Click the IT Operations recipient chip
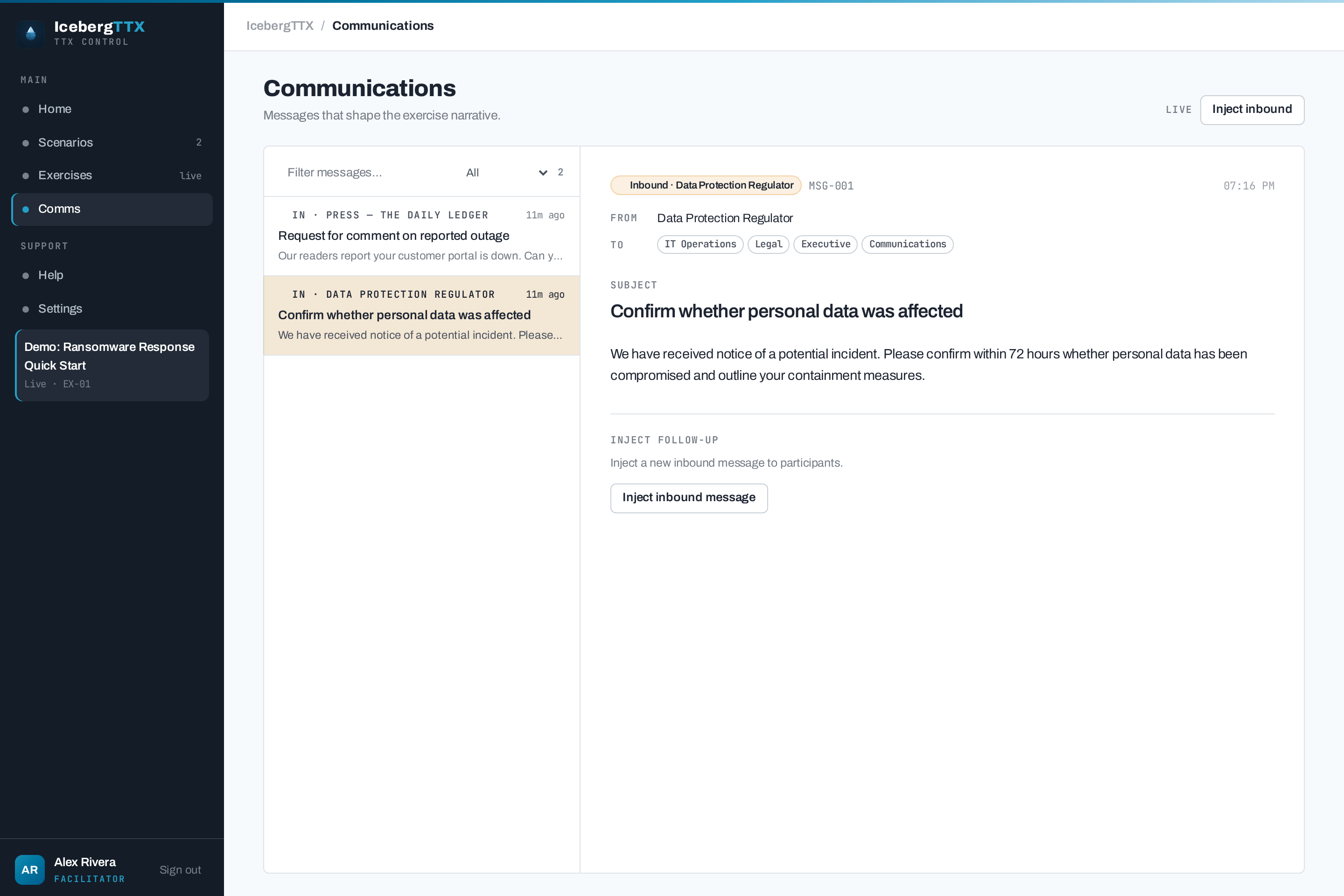The height and width of the screenshot is (896, 1344). point(700,244)
